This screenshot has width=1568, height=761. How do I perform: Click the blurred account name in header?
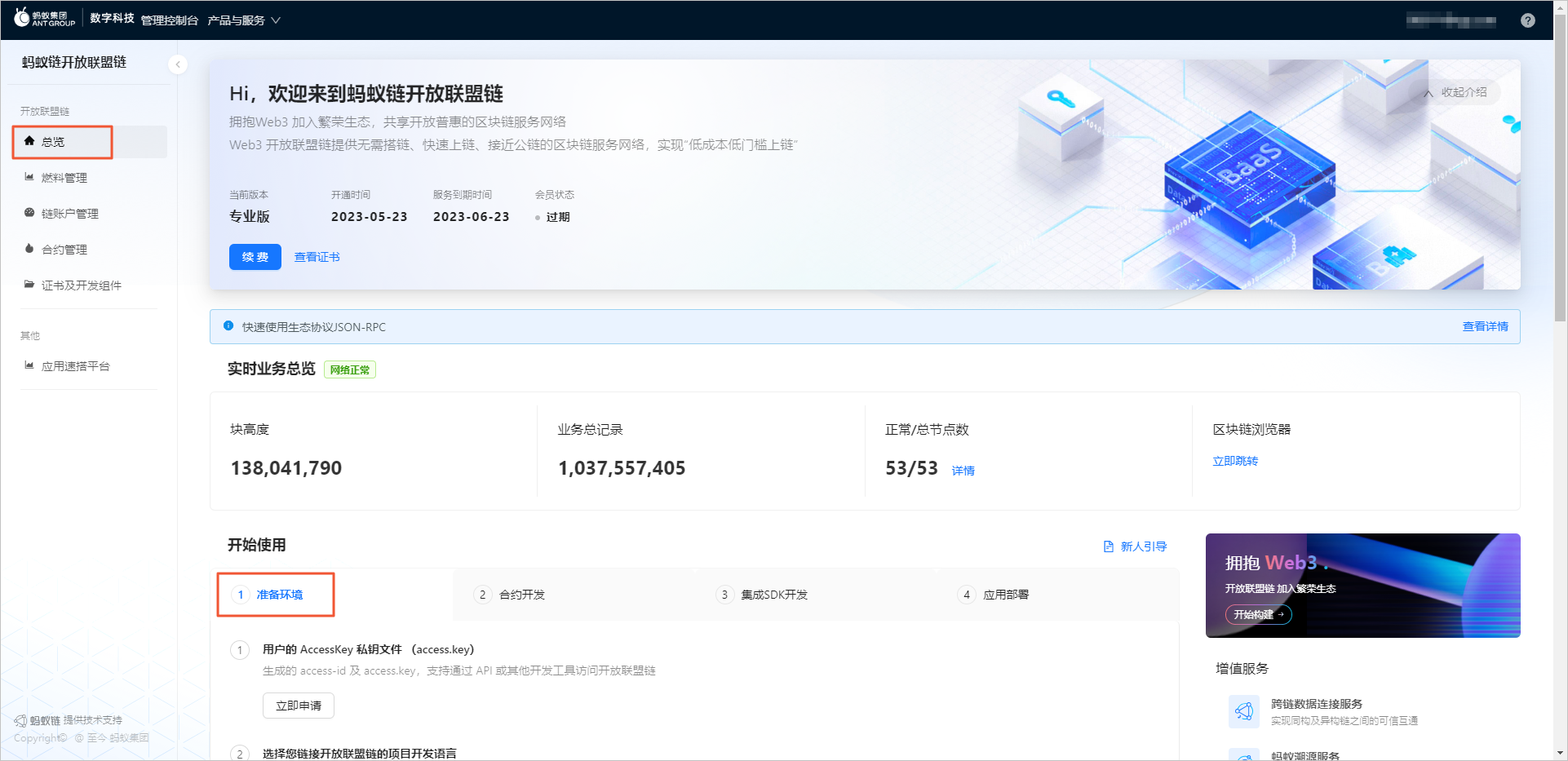(1451, 20)
